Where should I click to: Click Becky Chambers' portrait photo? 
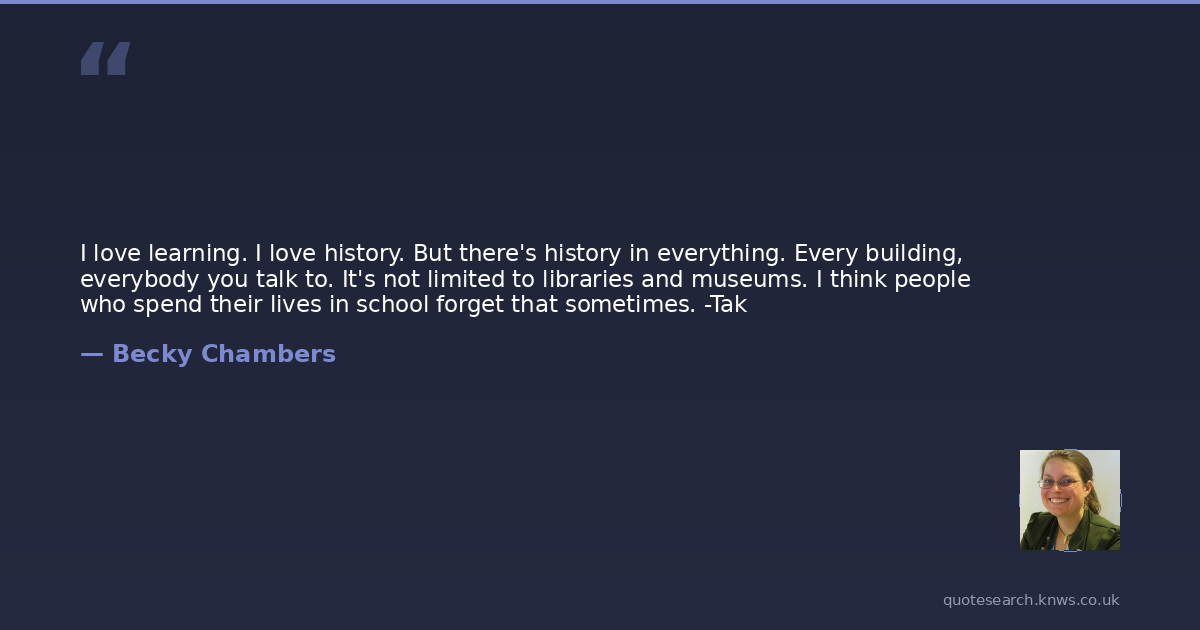[1069, 500]
